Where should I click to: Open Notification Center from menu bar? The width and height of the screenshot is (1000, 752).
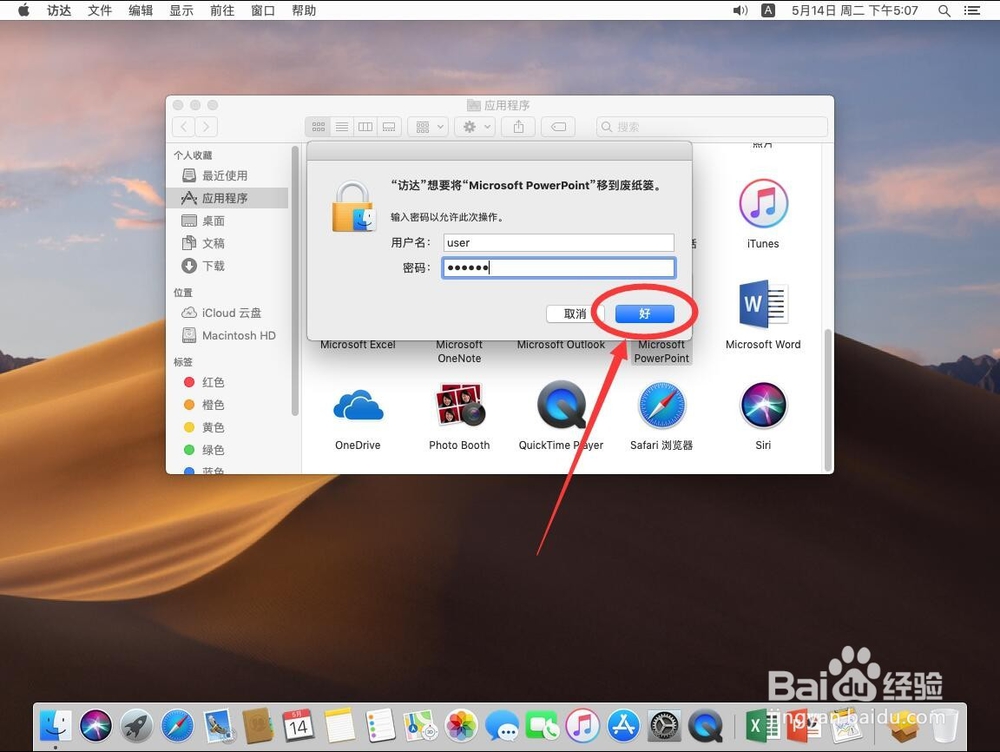(972, 10)
